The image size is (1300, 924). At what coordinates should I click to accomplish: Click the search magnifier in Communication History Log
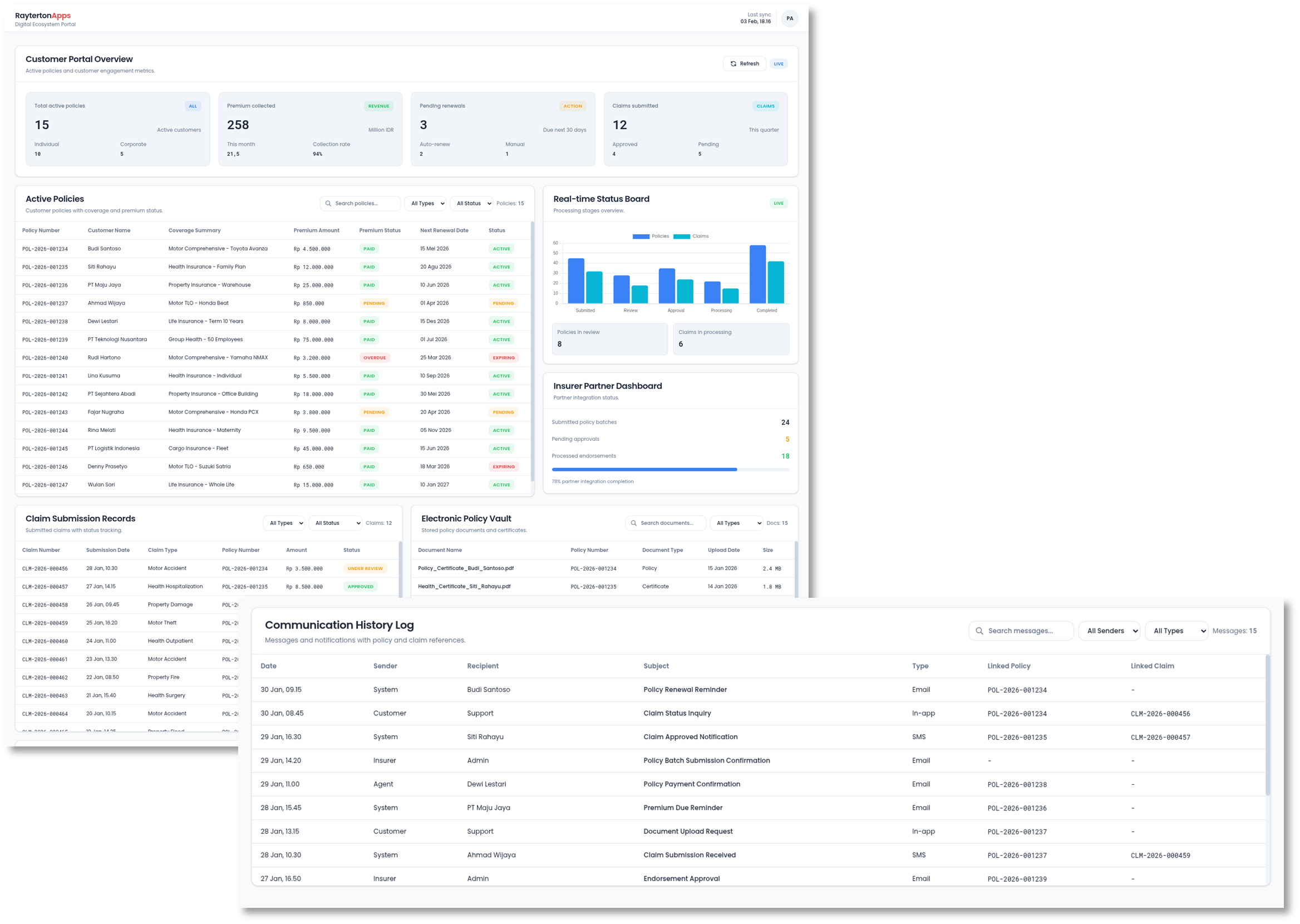pyautogui.click(x=980, y=631)
